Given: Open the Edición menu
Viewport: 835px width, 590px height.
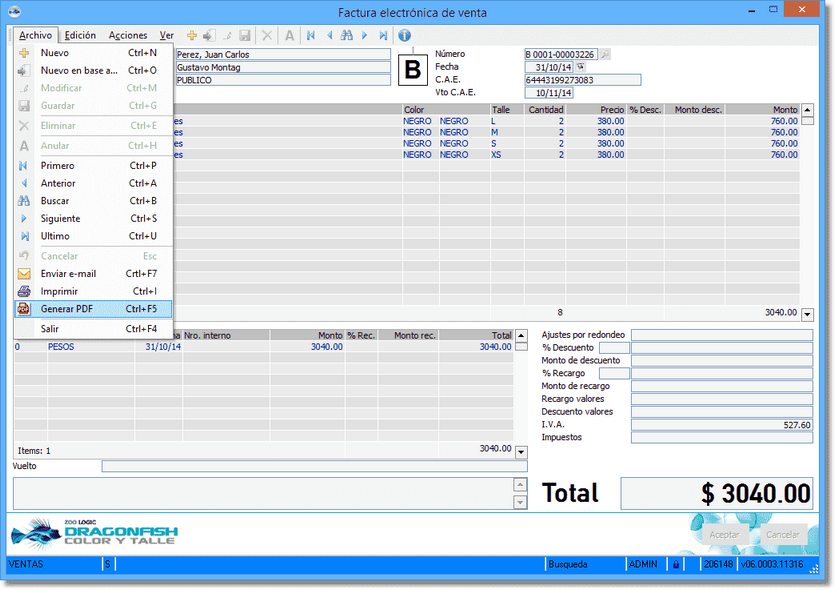Looking at the screenshot, I should [x=80, y=35].
